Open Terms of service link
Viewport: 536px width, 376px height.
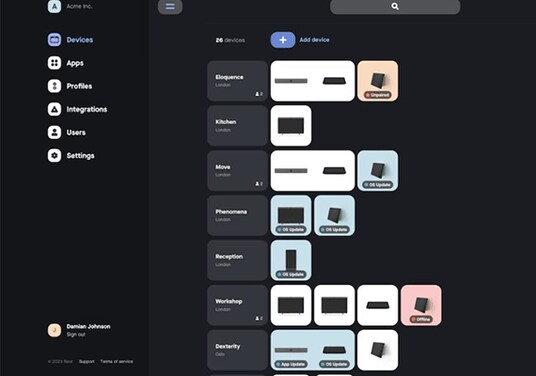click(117, 361)
